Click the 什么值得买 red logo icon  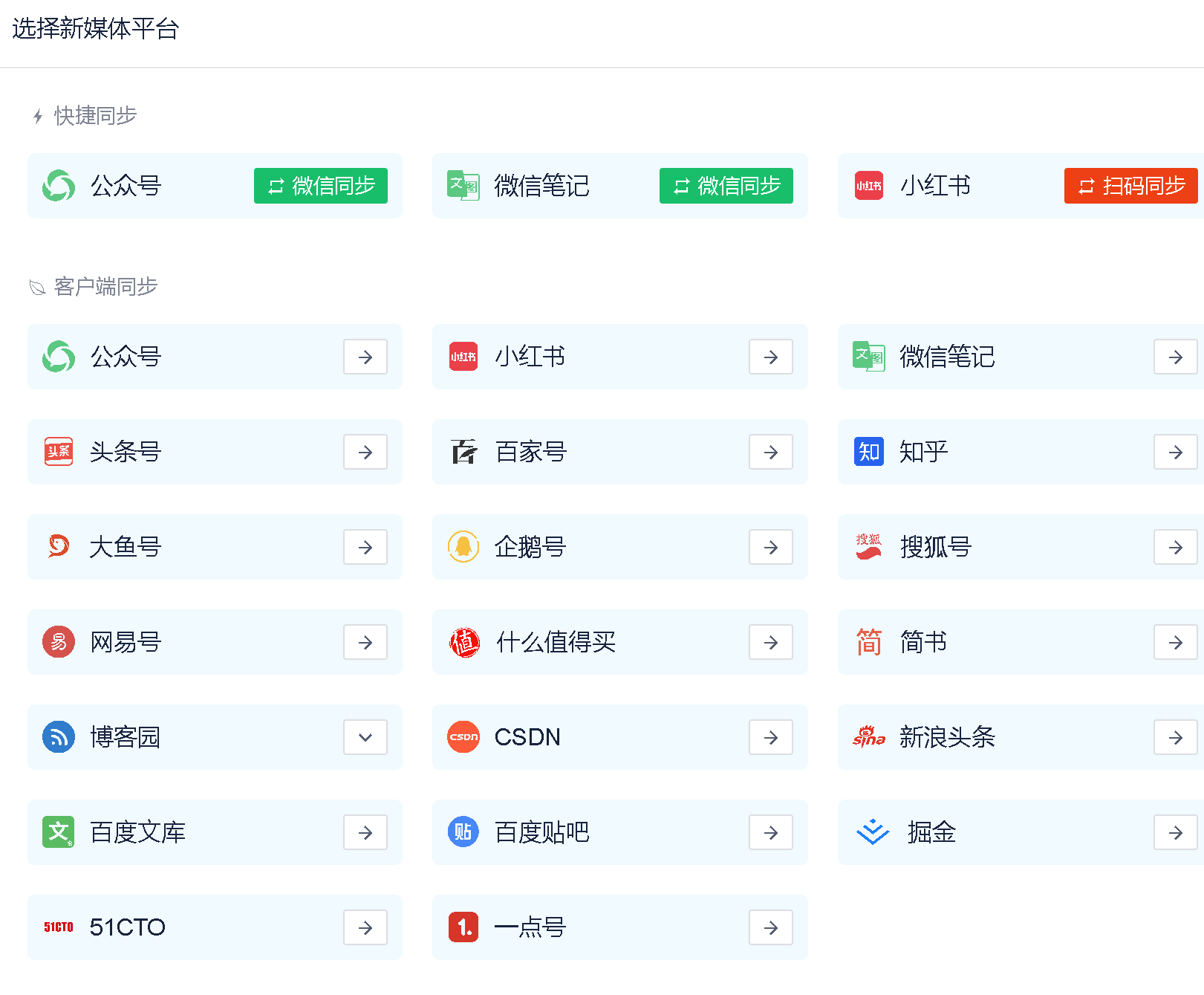point(464,642)
